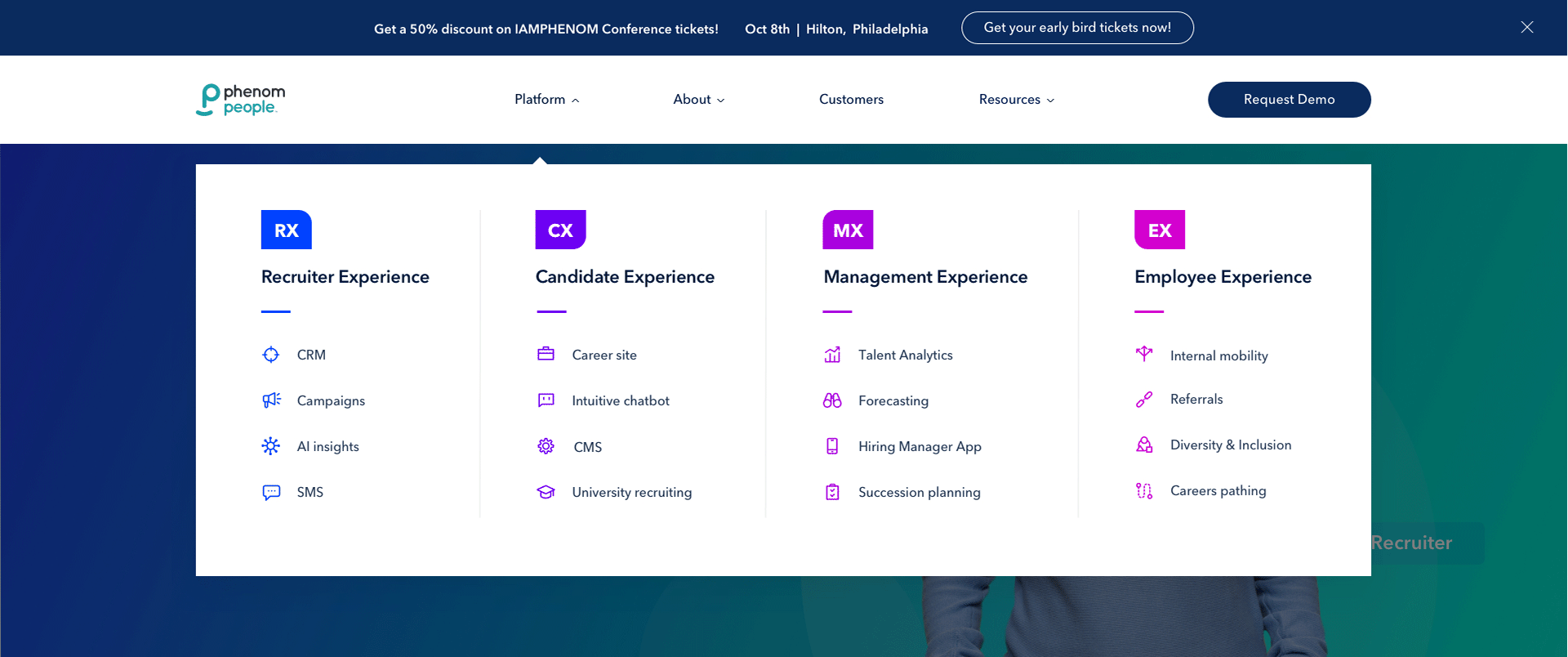Click the Internal mobility arrows icon
Image resolution: width=1568 pixels, height=657 pixels.
tap(1144, 353)
